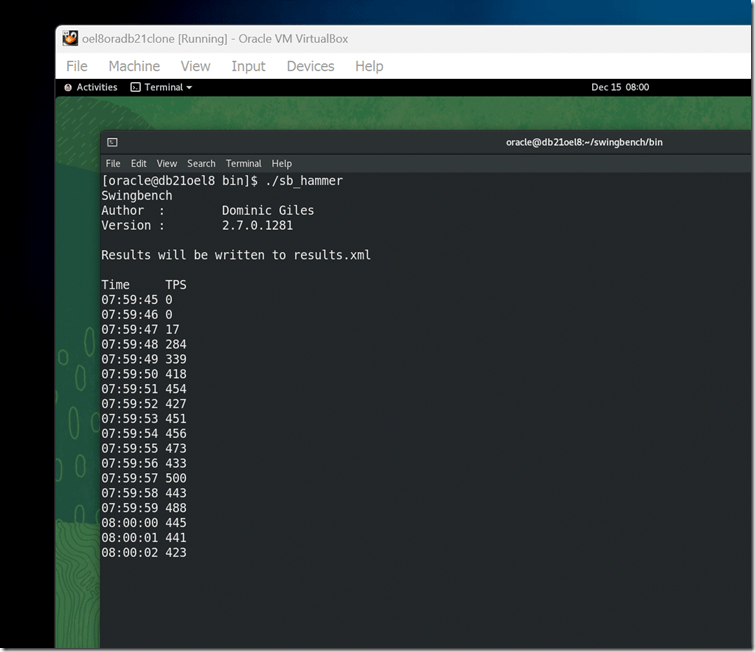Open the VirtualBox View menu

[195, 66]
